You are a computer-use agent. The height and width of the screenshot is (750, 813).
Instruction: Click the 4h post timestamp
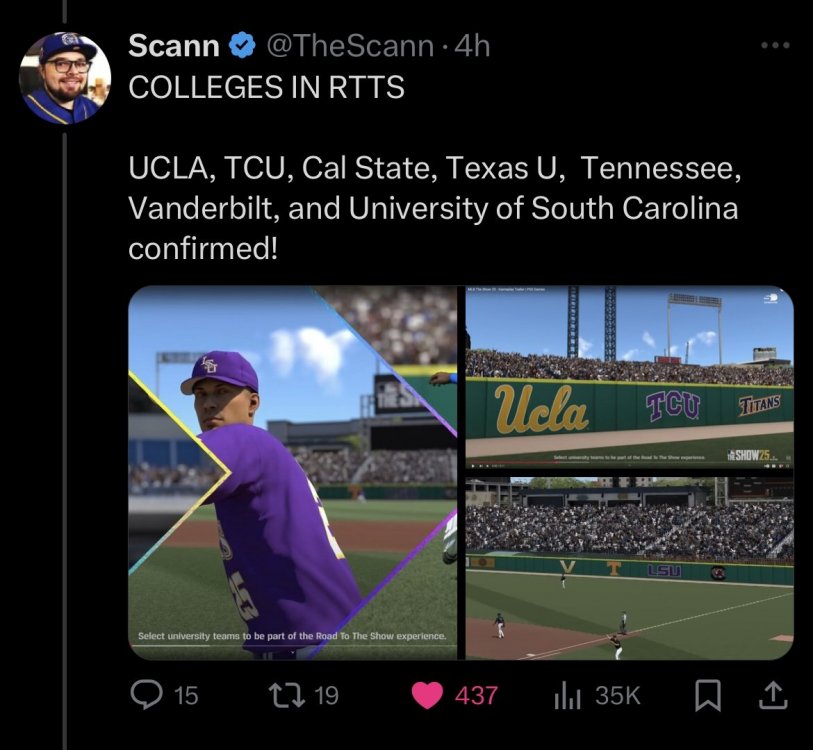point(472,46)
